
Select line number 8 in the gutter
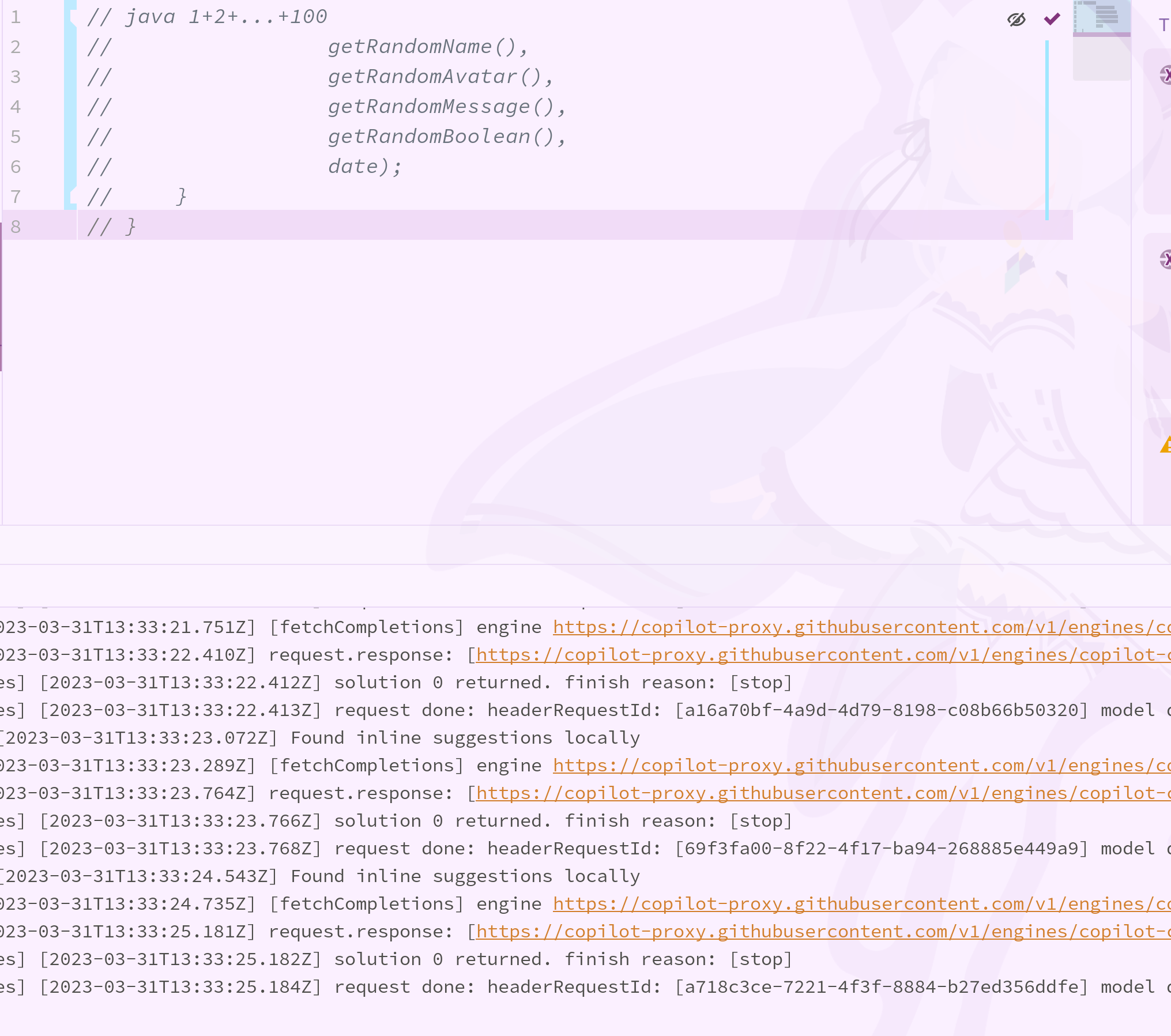tap(16, 227)
